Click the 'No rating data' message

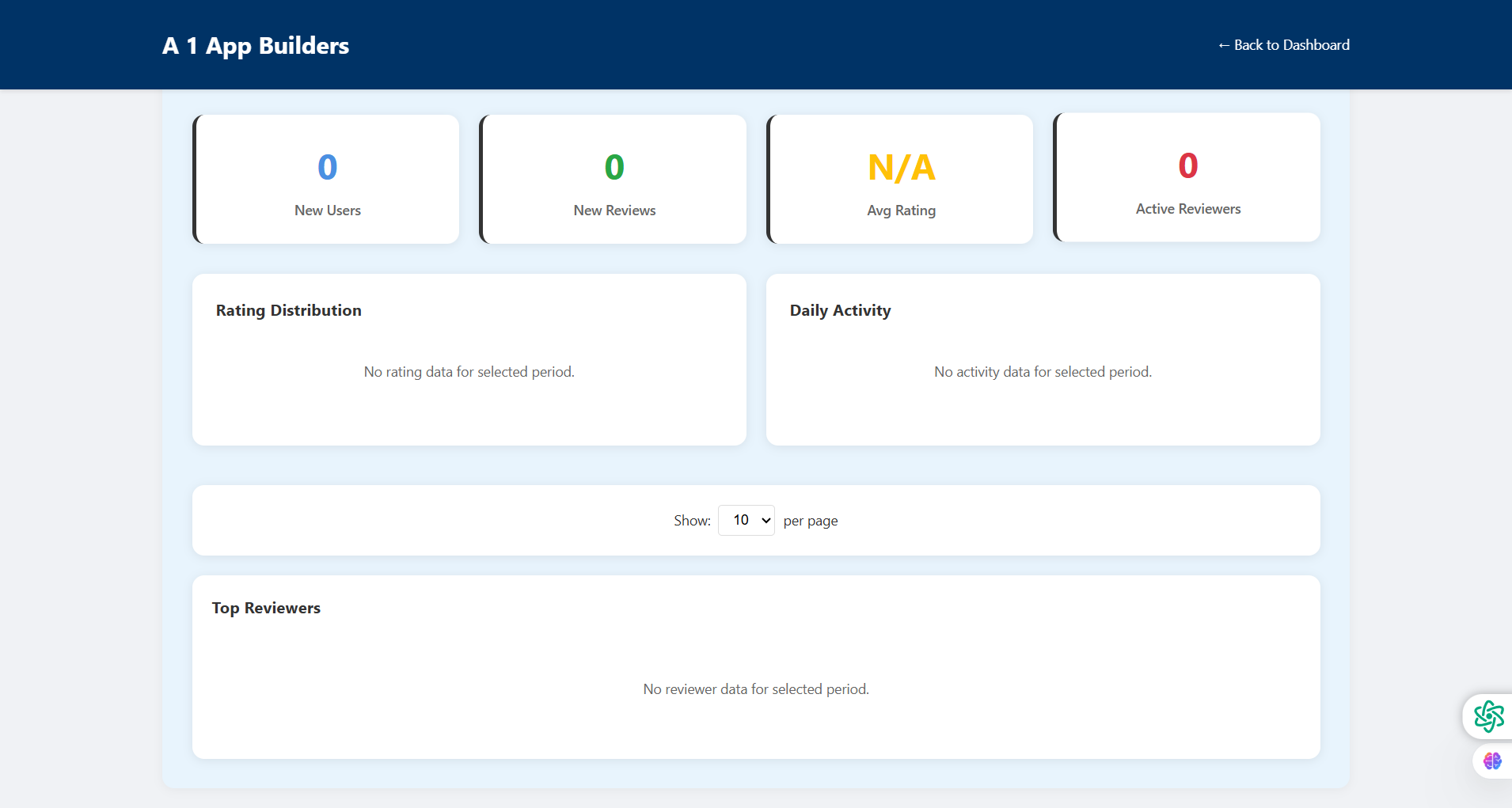[x=469, y=372]
